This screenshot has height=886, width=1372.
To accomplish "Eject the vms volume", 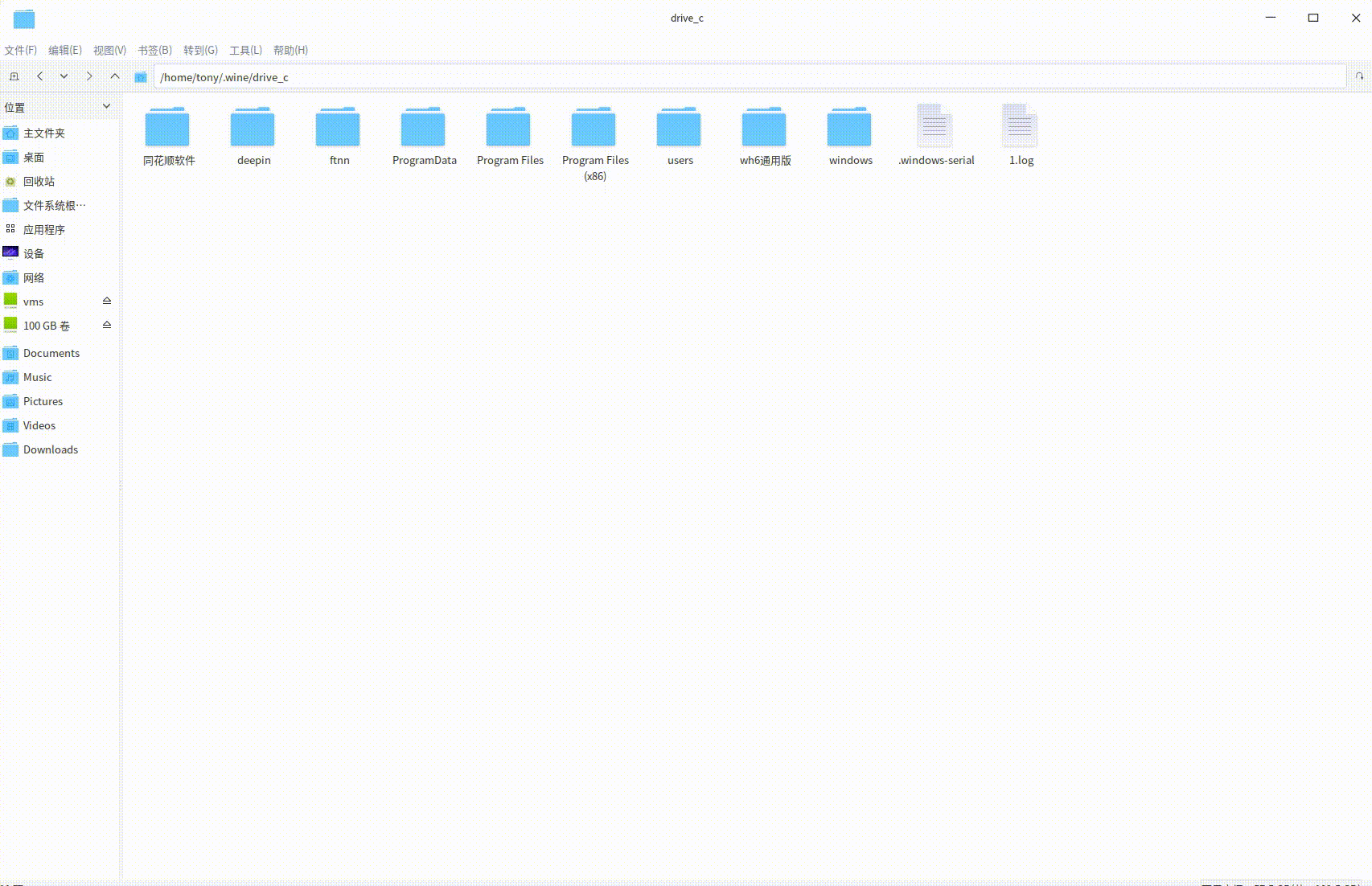I will click(107, 301).
